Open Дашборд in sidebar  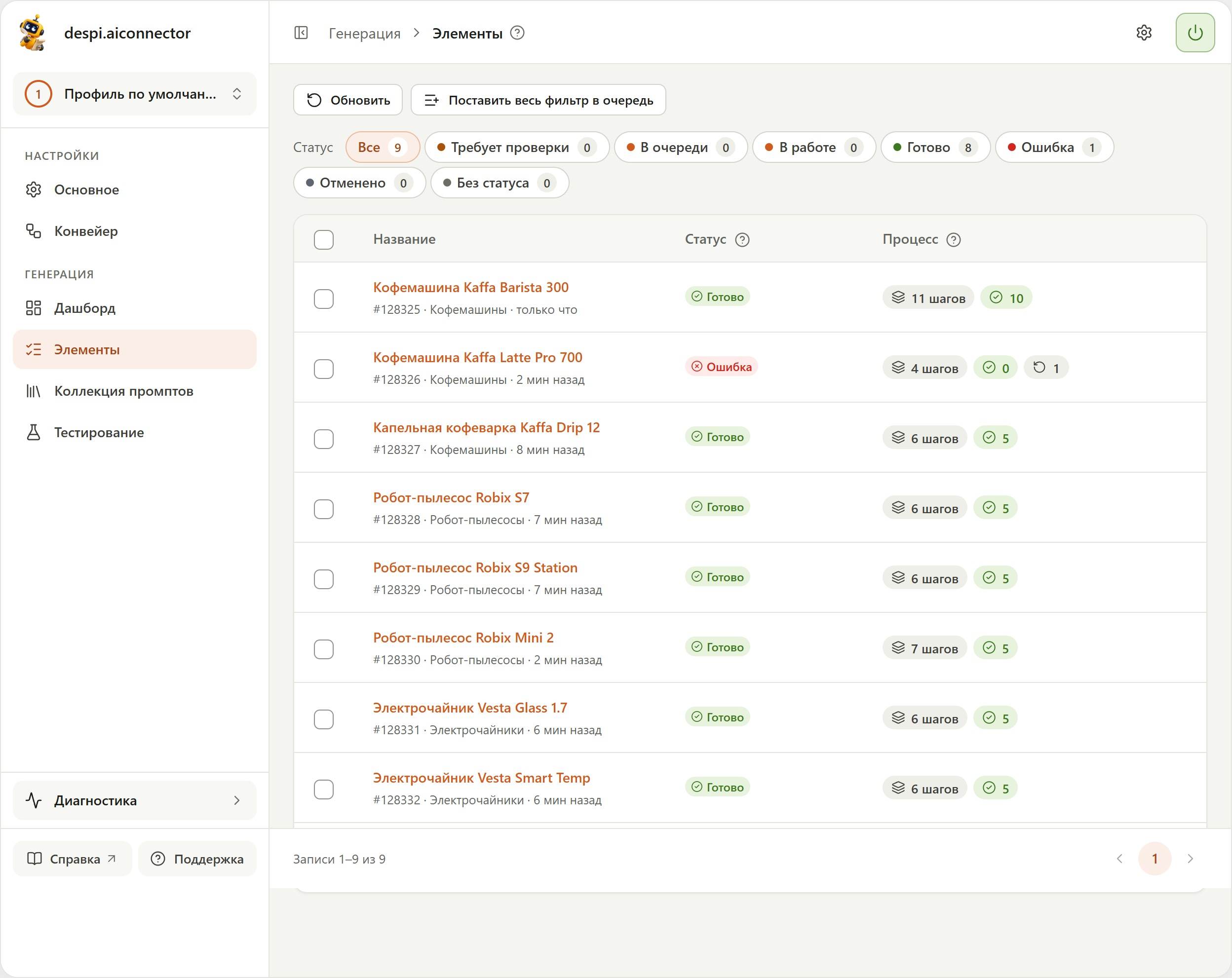(x=134, y=308)
